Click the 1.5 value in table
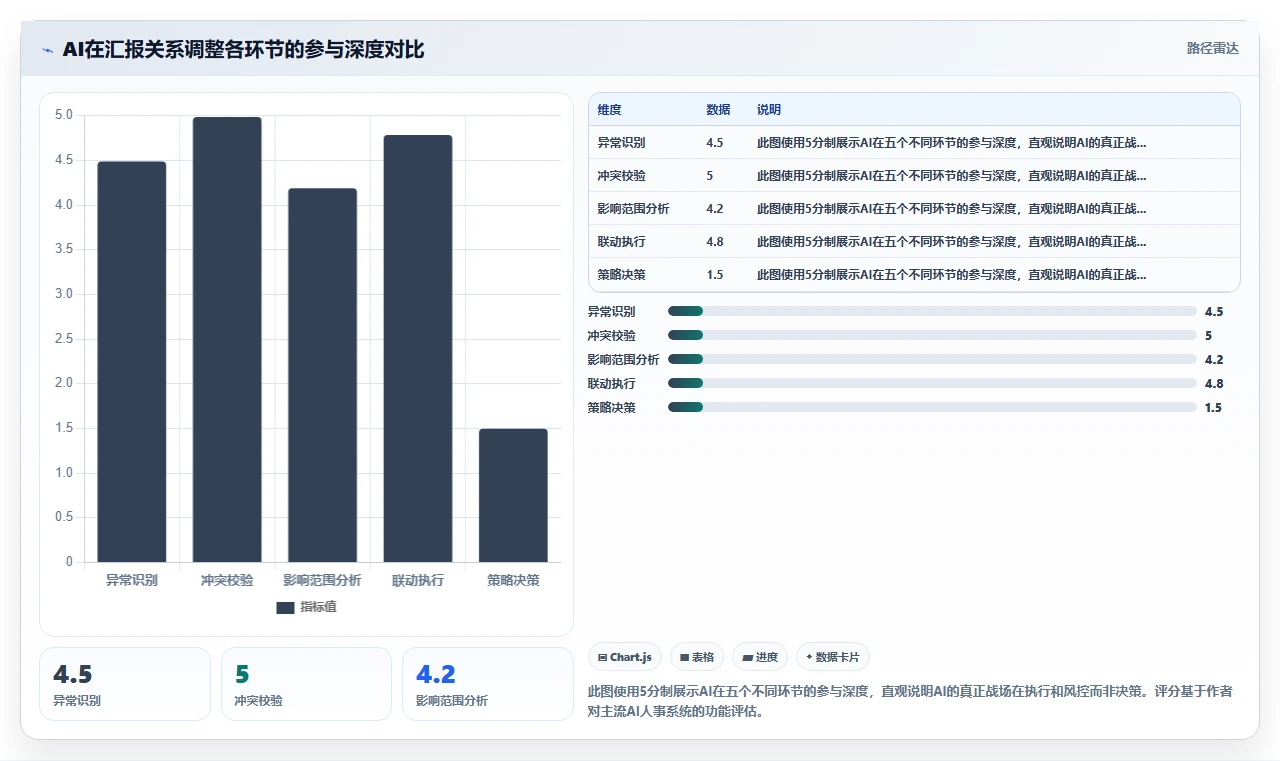This screenshot has width=1280, height=761. (x=714, y=275)
